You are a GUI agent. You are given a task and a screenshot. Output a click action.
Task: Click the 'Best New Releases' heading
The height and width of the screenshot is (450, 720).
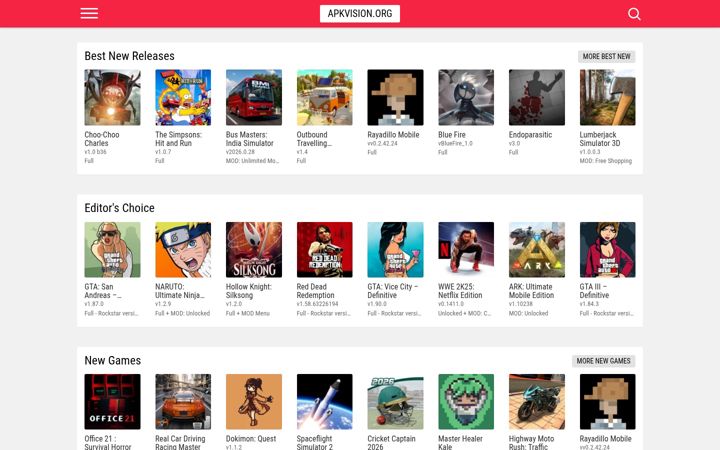(x=129, y=56)
